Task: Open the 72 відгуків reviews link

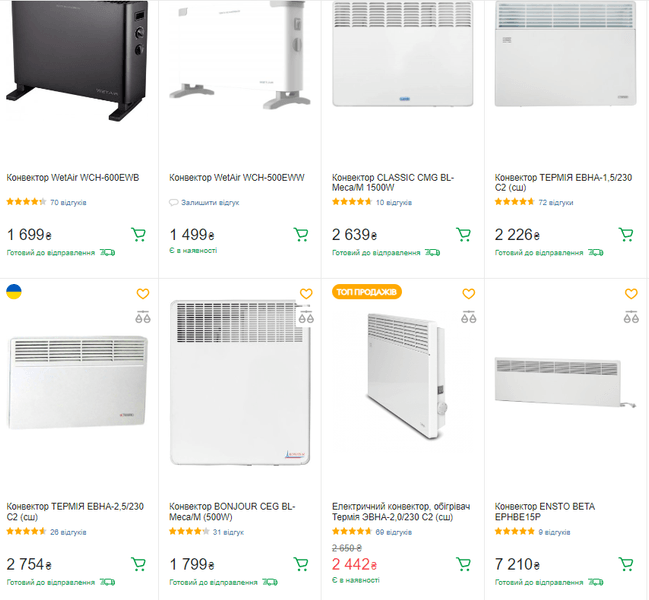Action: [555, 202]
